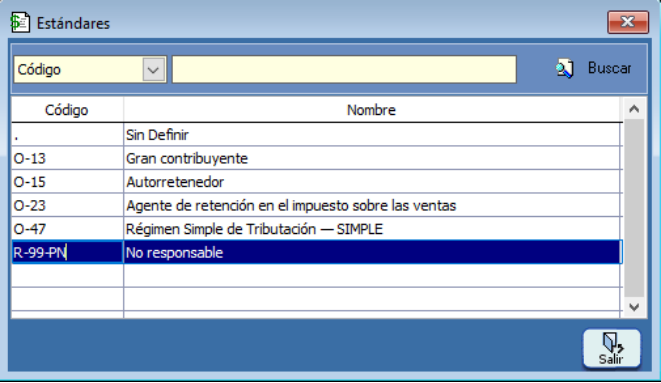Click the O-23 code cell
The height and width of the screenshot is (383, 661).
pos(67,206)
